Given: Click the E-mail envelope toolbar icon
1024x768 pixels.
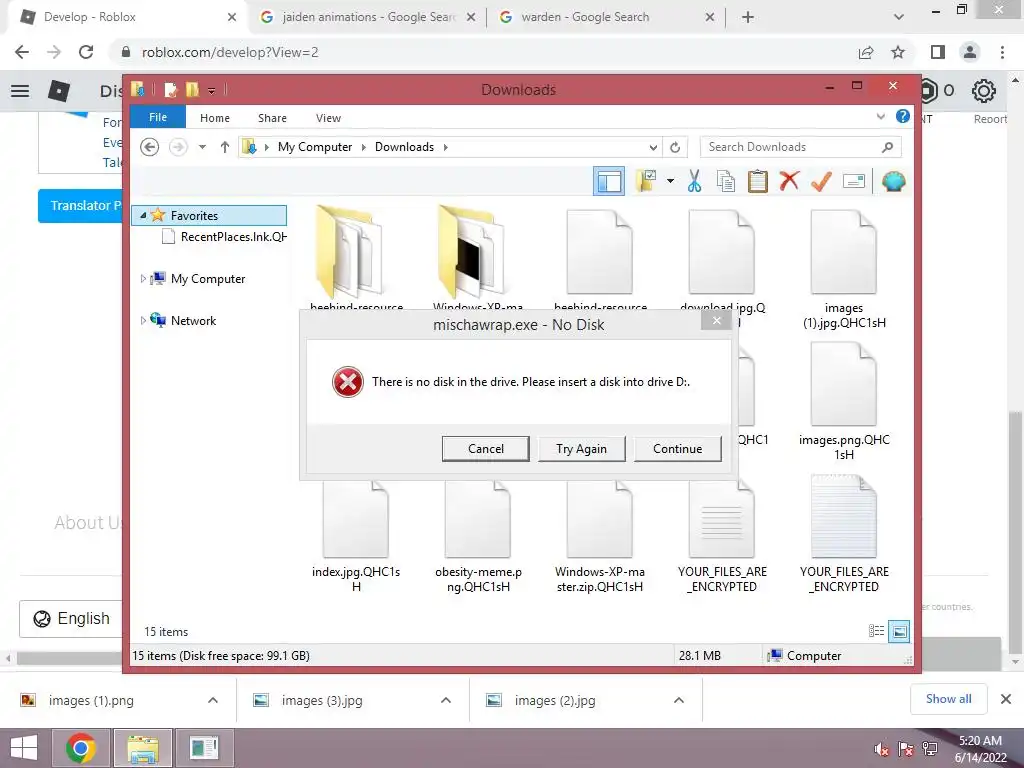Looking at the screenshot, I should point(854,182).
